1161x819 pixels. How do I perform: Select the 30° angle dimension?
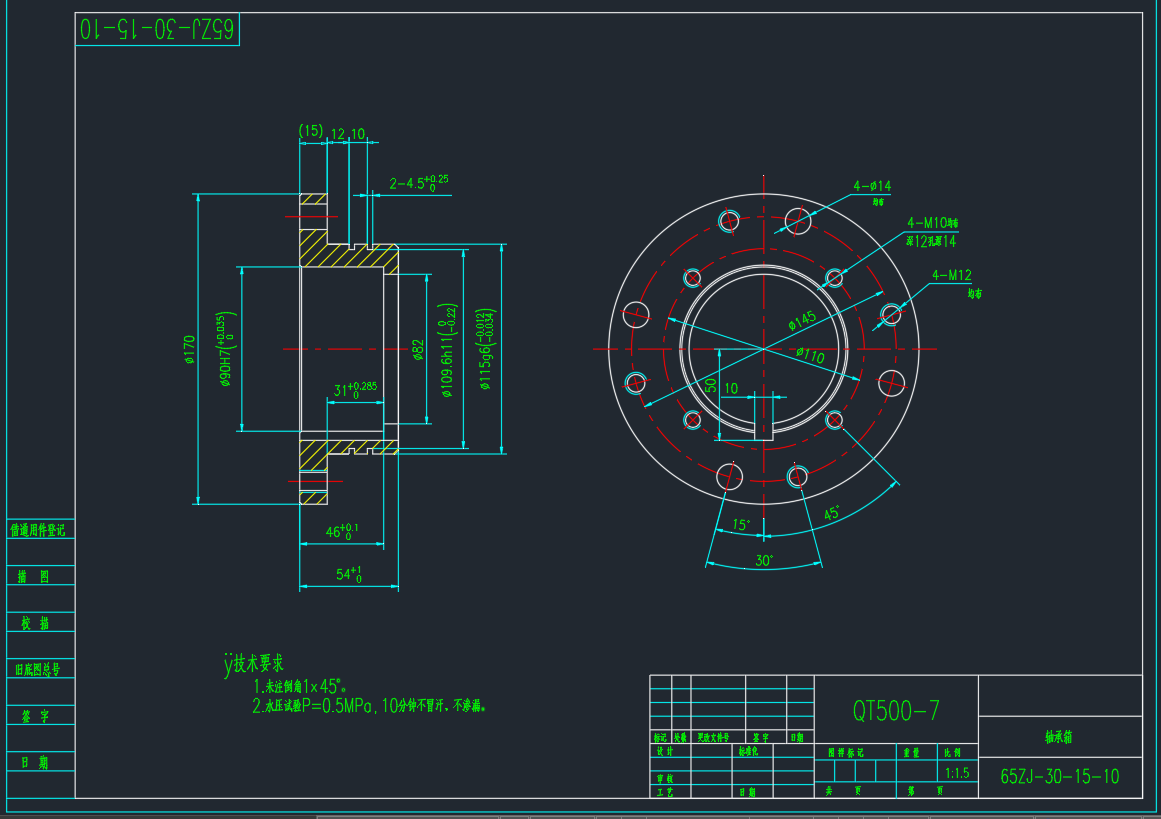763,561
